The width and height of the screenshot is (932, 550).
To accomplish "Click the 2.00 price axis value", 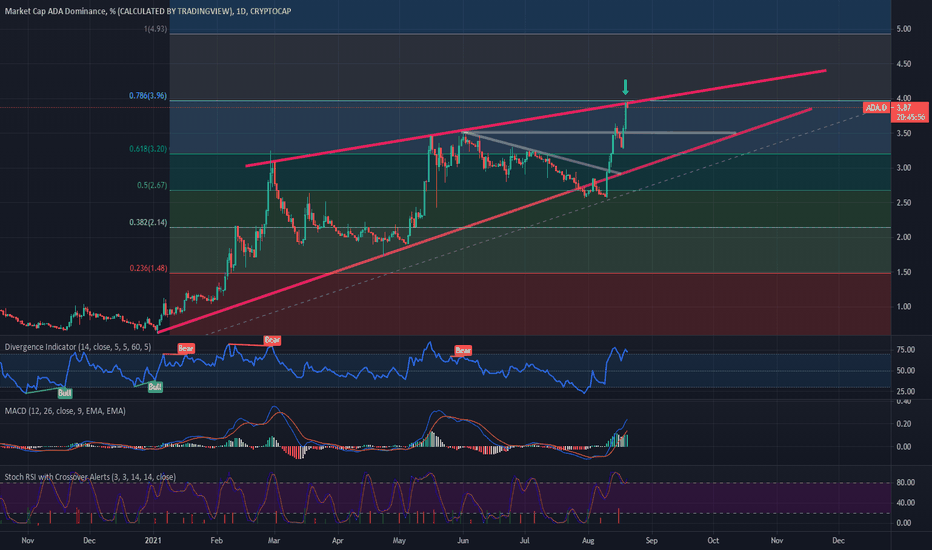I will 903,237.
